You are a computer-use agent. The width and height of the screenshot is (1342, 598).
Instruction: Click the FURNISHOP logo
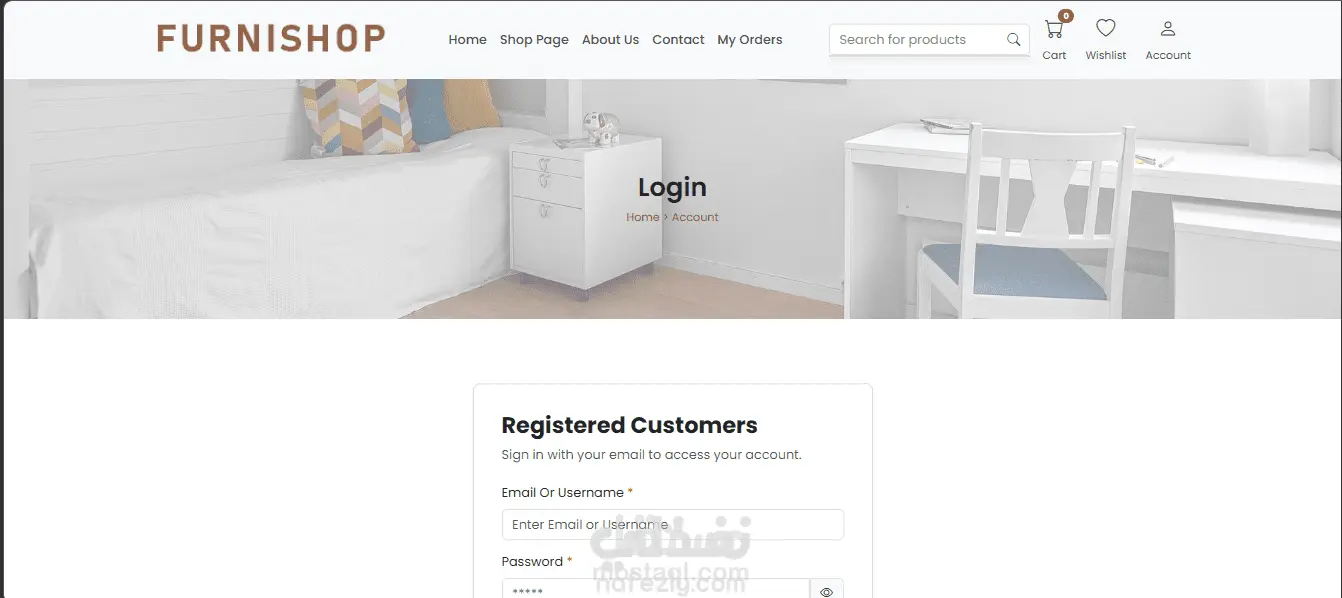pyautogui.click(x=271, y=39)
